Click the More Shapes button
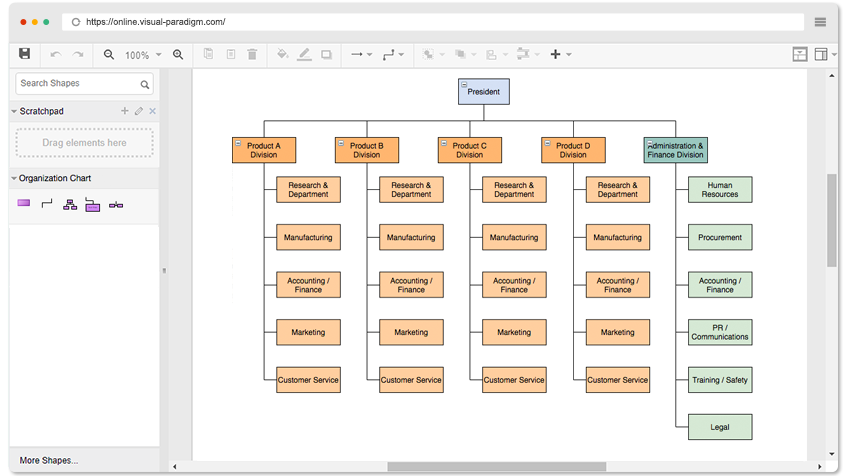 click(48, 460)
